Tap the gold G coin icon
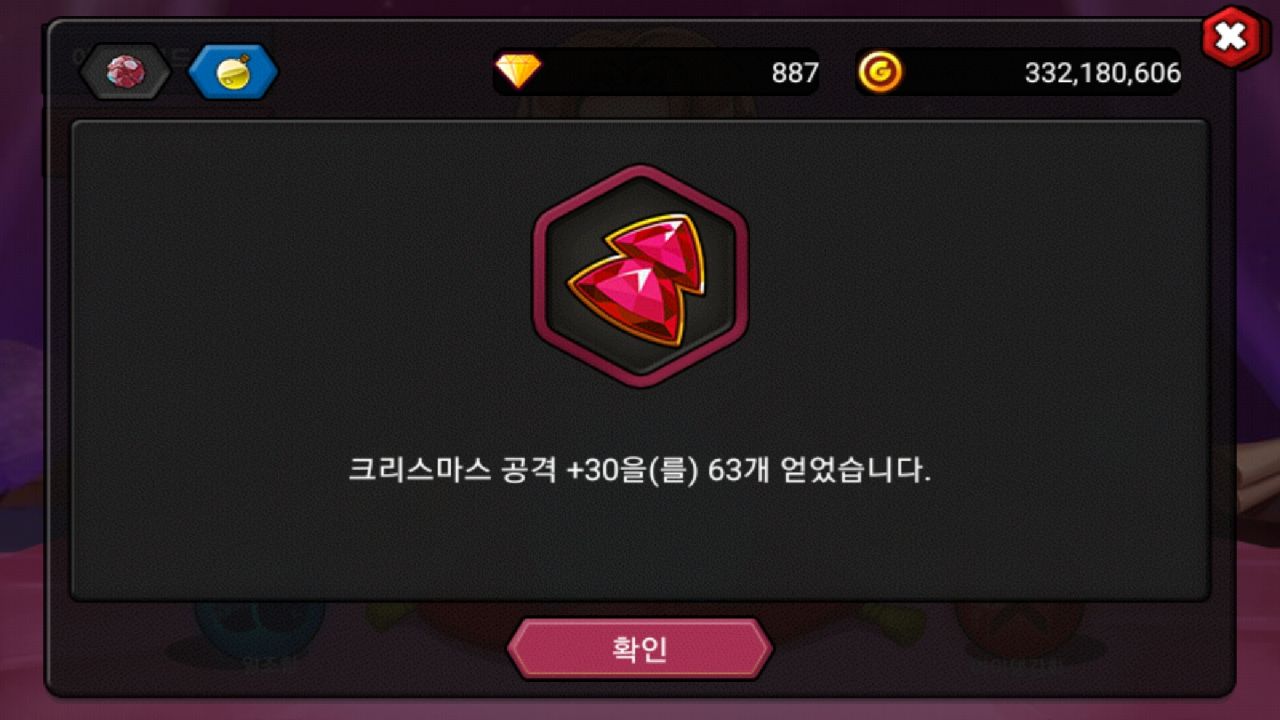The image size is (1280, 720). (880, 72)
